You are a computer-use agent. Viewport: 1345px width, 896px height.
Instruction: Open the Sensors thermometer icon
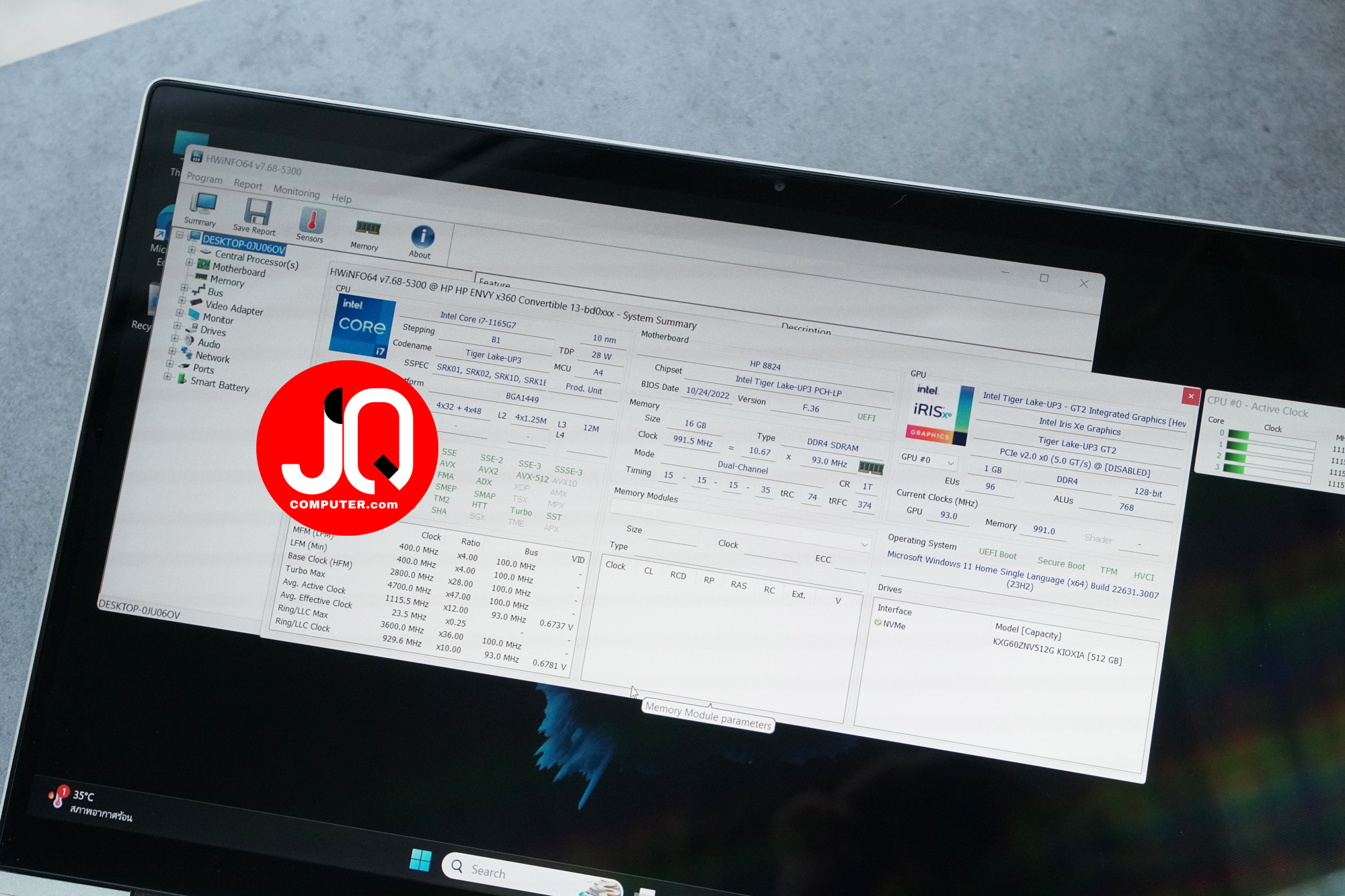tap(312, 220)
